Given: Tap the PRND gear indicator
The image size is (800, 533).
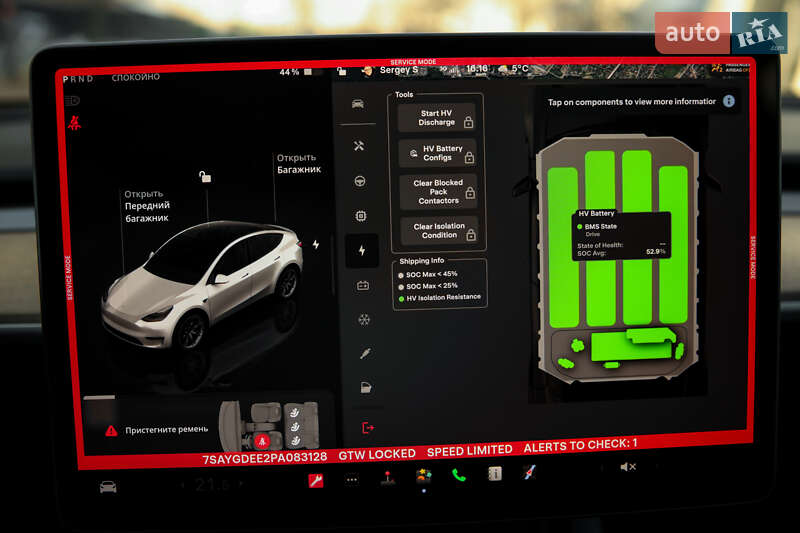Looking at the screenshot, I should click(78, 79).
